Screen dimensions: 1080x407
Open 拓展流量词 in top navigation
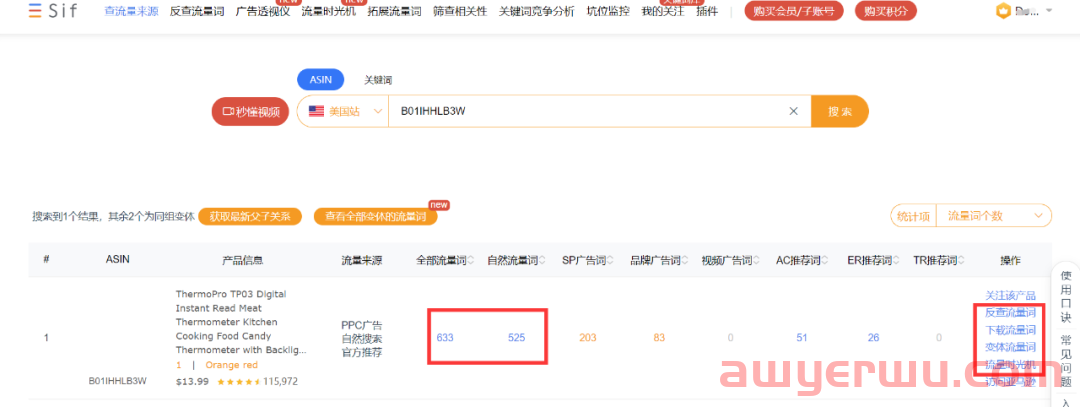point(395,12)
